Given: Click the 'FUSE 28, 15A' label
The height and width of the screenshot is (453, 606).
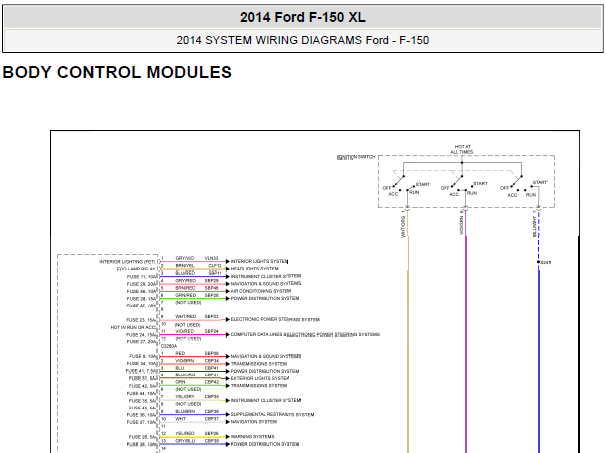Looking at the screenshot, I should (141, 299).
